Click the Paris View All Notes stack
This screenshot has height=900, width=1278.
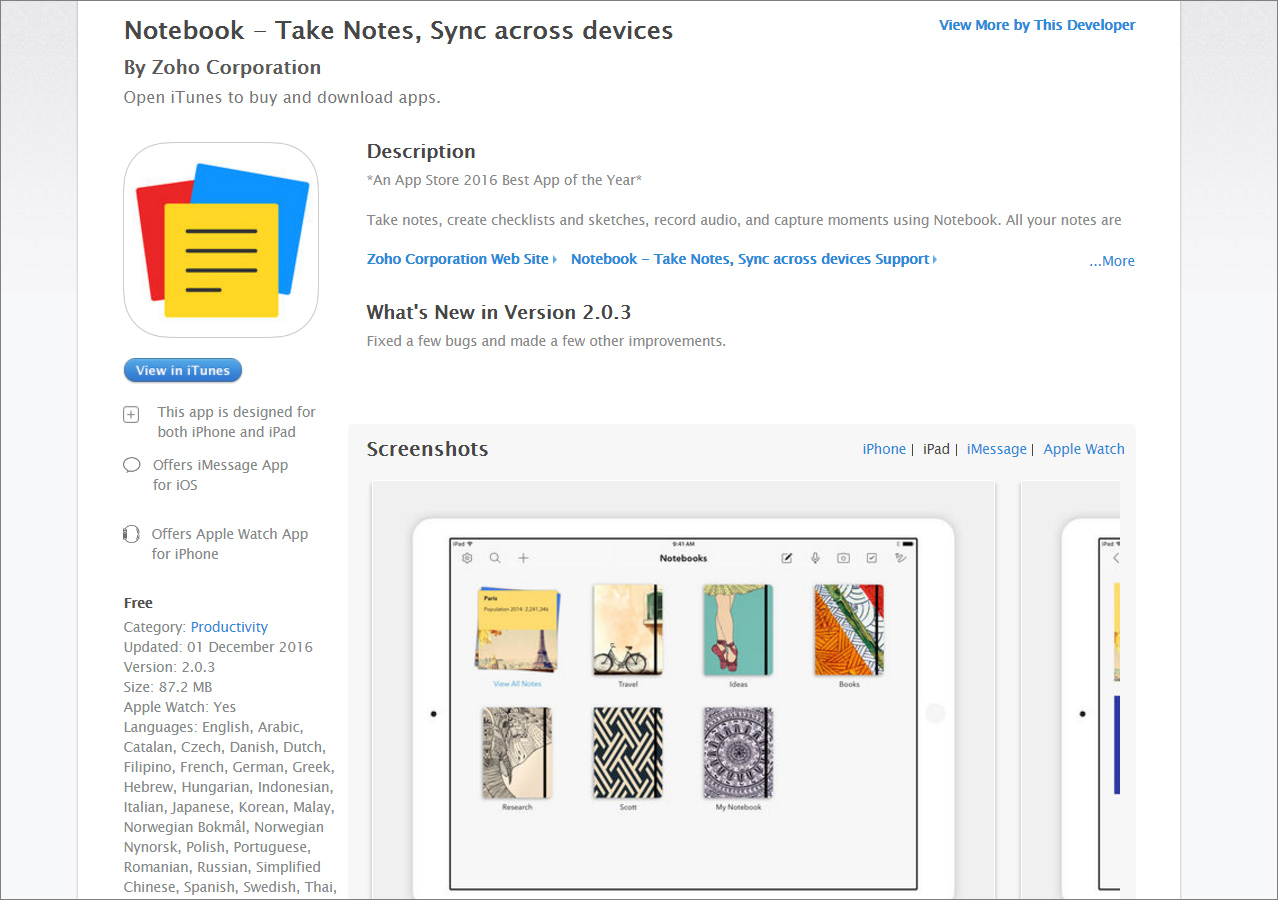(517, 630)
